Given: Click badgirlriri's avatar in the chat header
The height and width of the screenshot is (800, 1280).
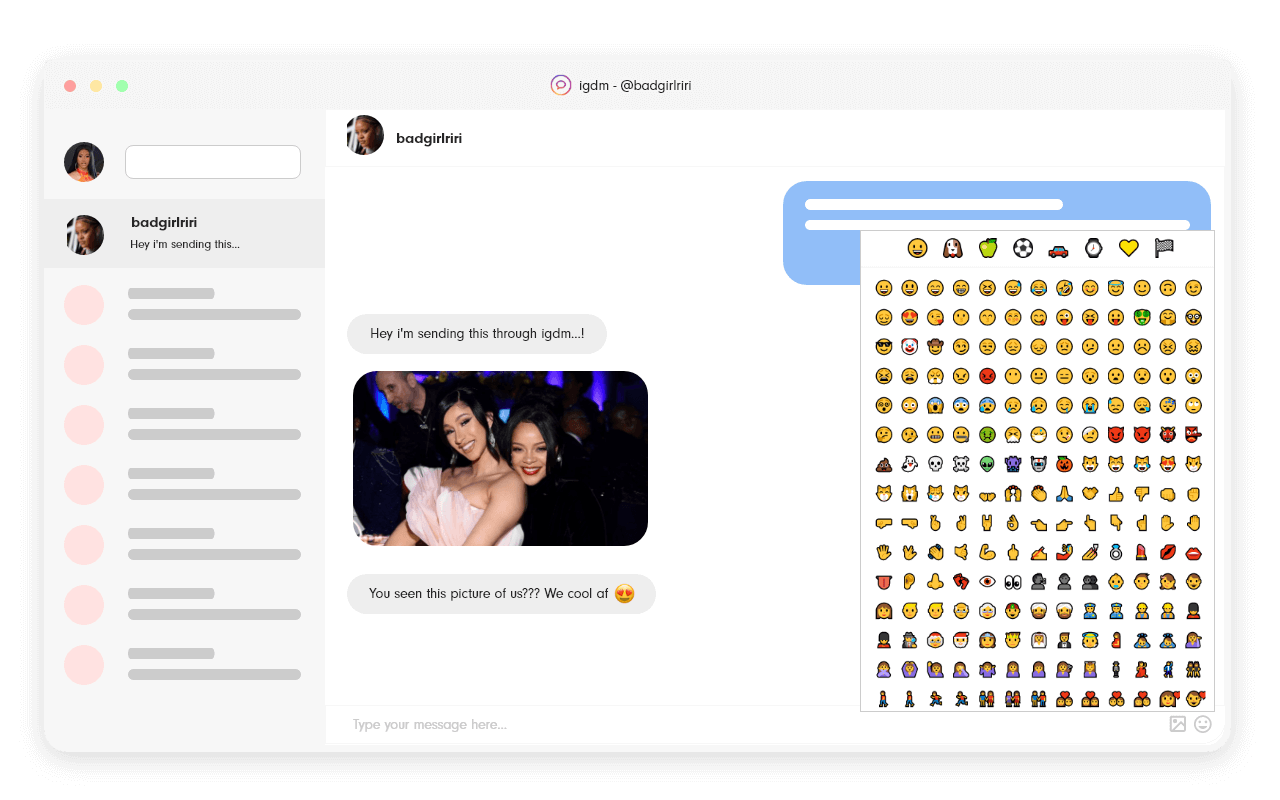Looking at the screenshot, I should 365,135.
